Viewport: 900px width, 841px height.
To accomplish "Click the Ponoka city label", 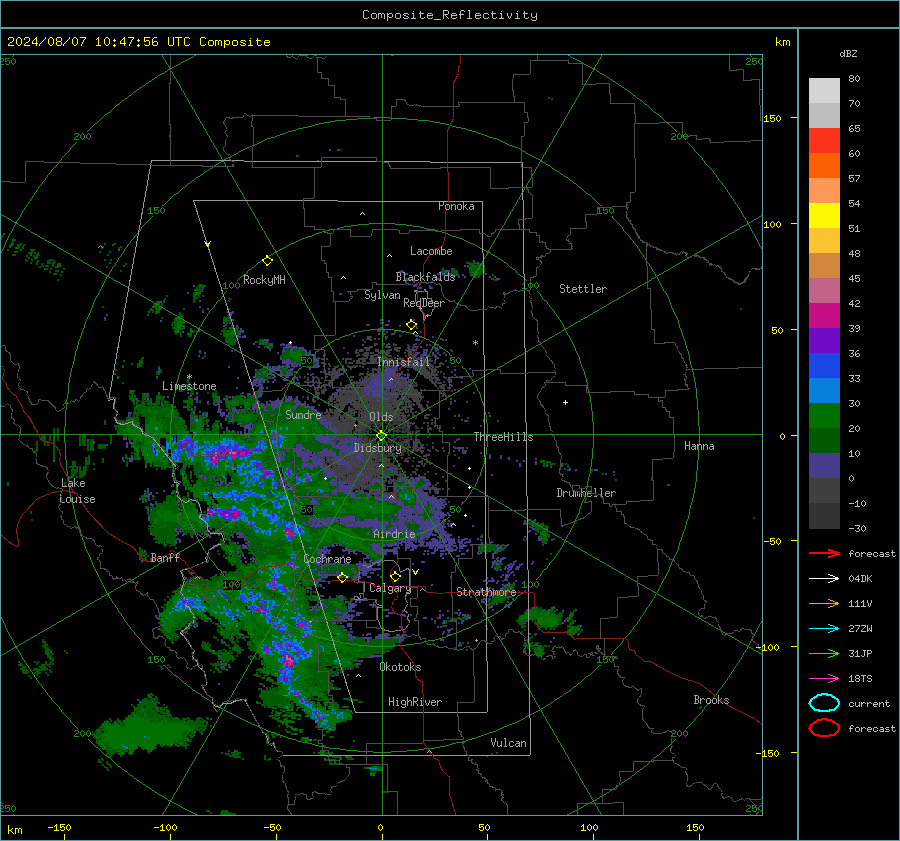I will pyautogui.click(x=456, y=206).
